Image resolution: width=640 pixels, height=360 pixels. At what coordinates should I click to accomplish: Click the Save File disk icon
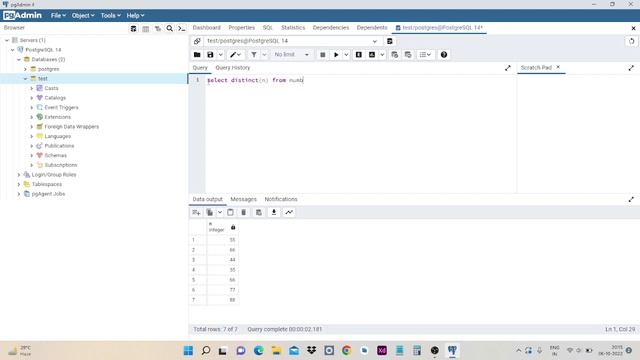pos(210,55)
